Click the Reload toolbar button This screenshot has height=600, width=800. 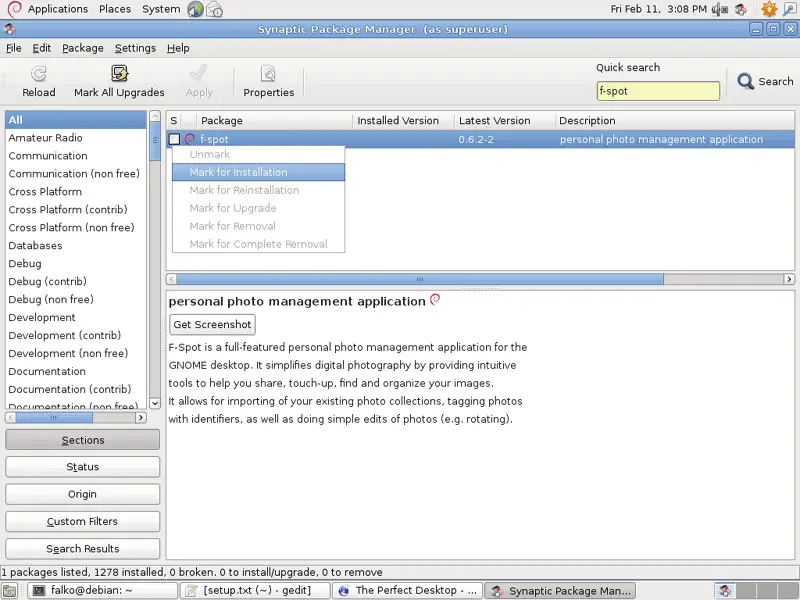coord(39,82)
